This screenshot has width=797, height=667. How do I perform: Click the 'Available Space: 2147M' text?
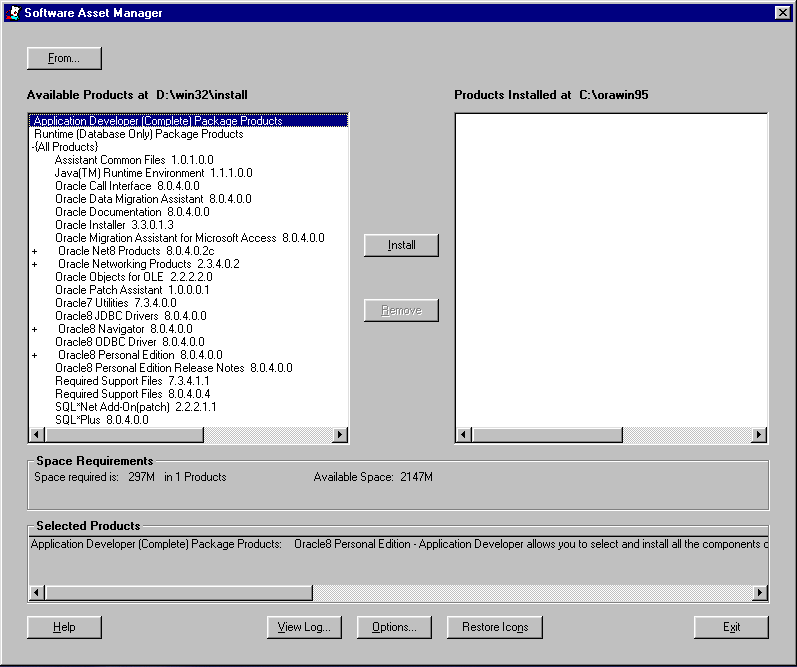click(x=373, y=477)
